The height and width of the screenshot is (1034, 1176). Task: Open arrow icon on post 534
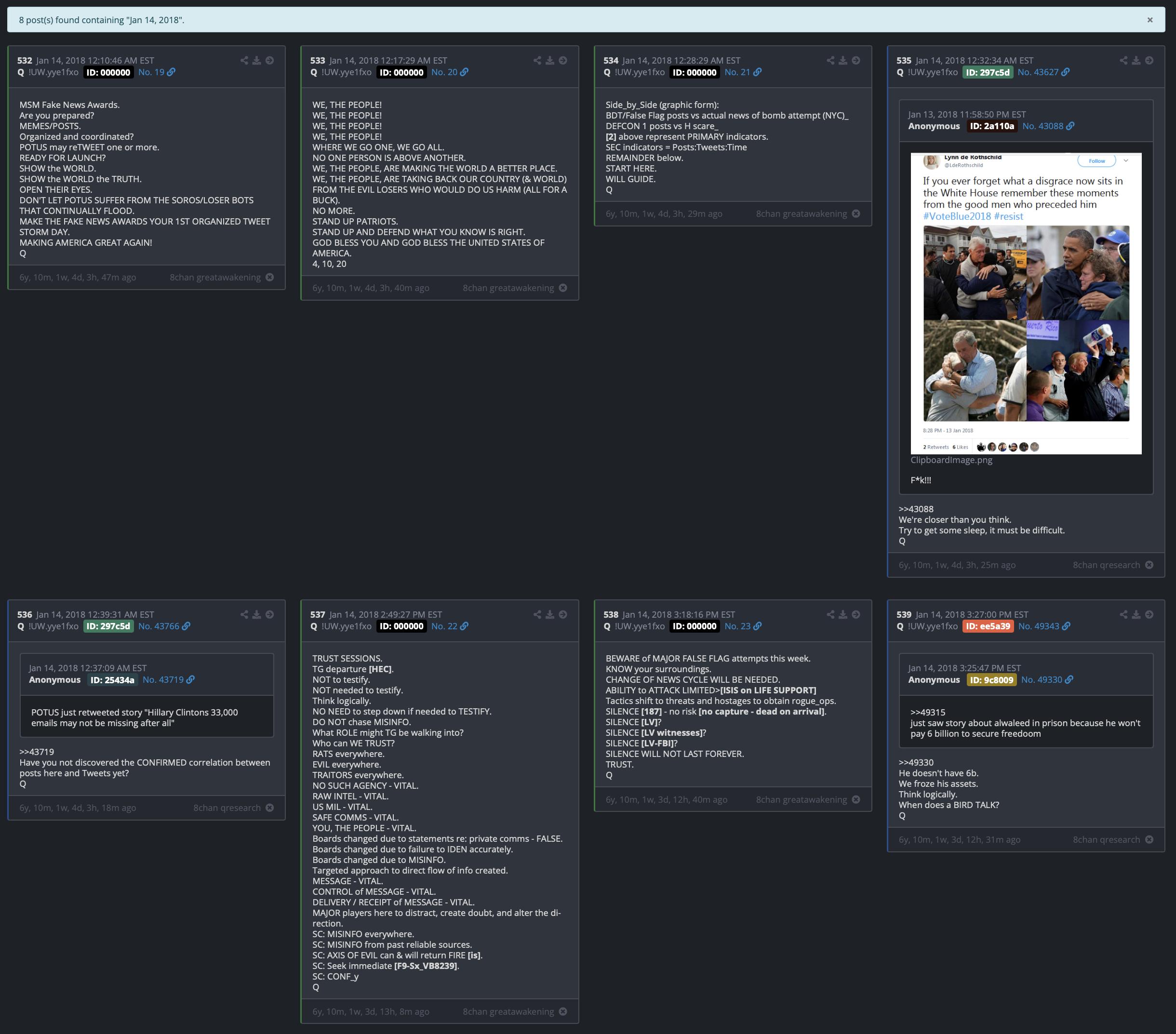(x=856, y=60)
